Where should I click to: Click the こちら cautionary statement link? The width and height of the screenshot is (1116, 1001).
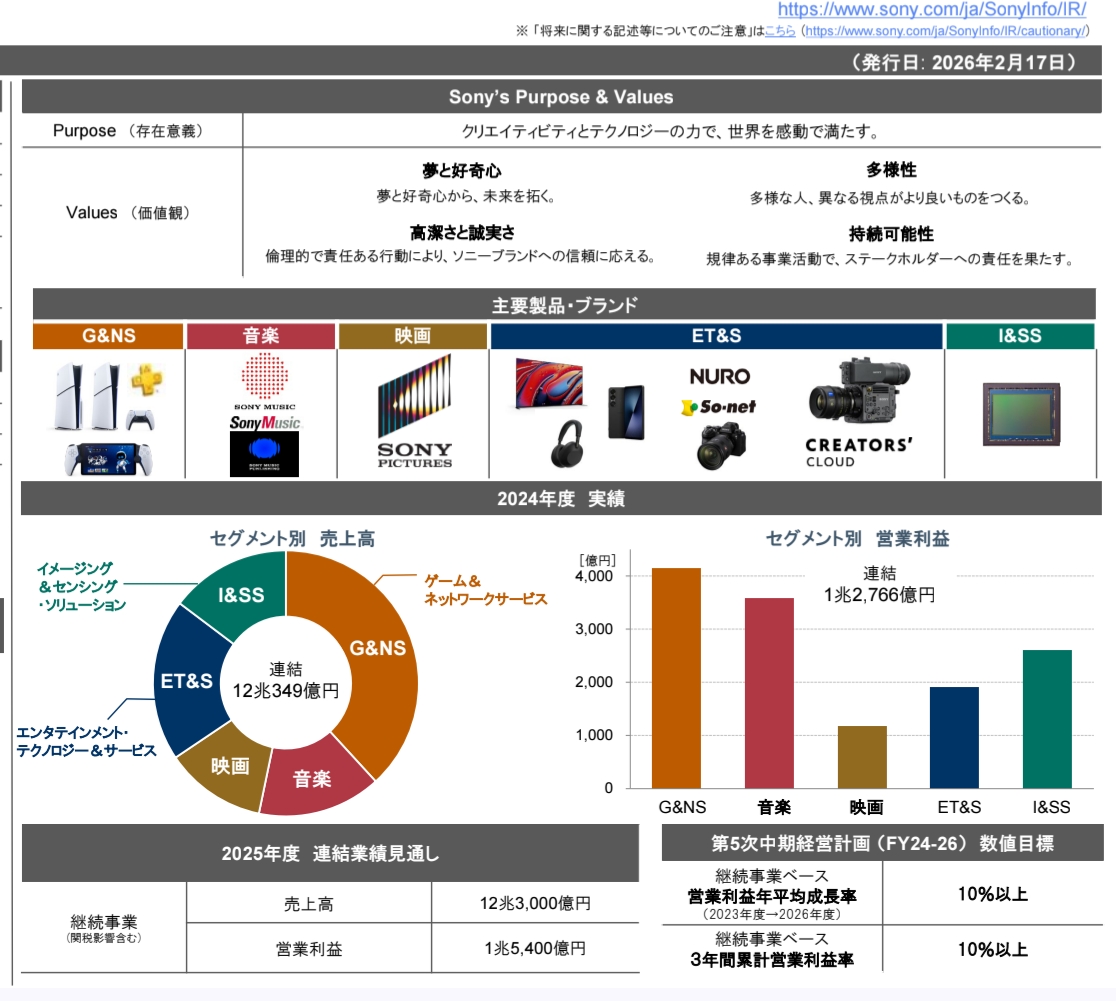tap(780, 31)
